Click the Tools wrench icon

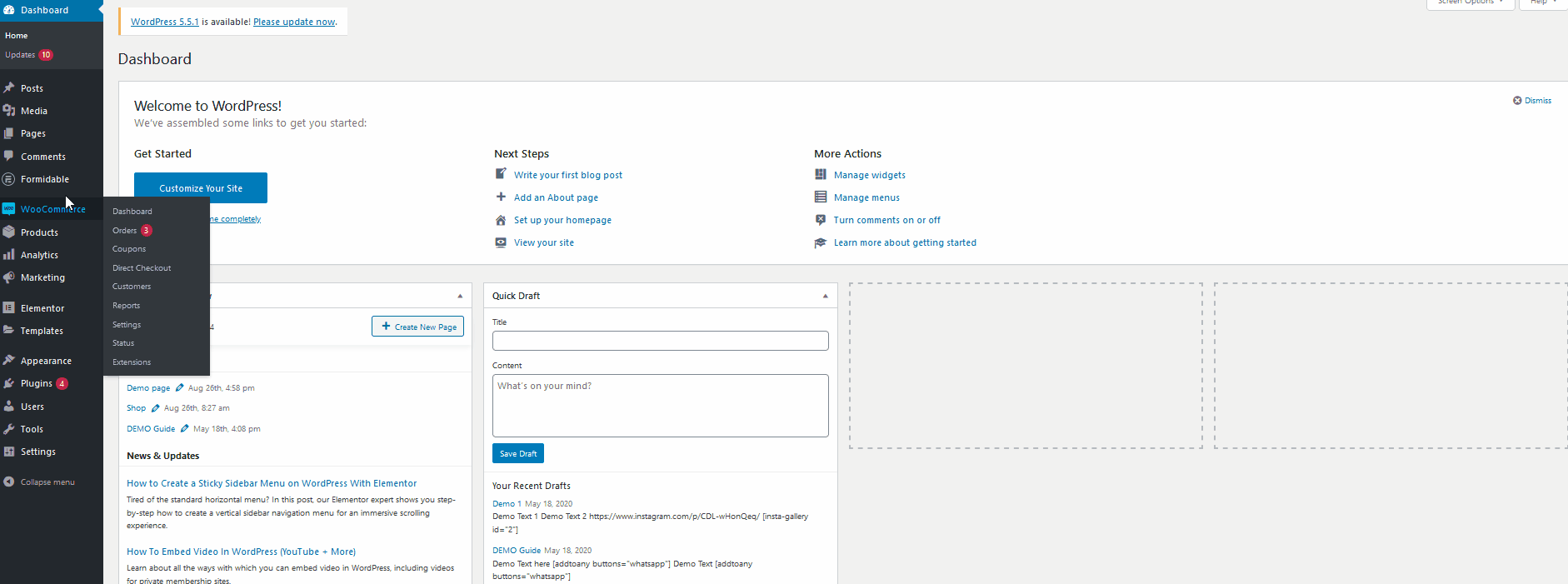coord(9,428)
